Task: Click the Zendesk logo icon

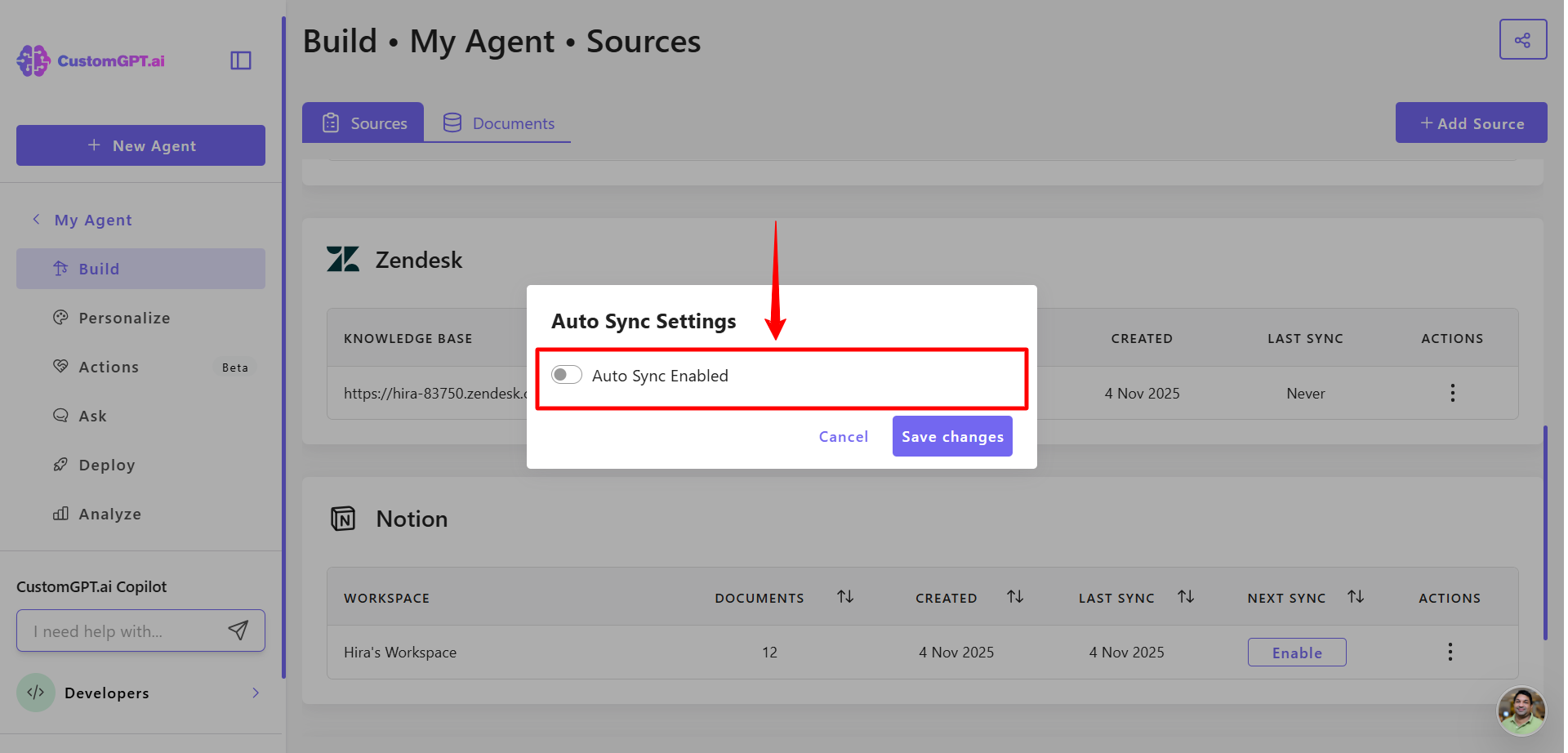Action: [x=343, y=260]
